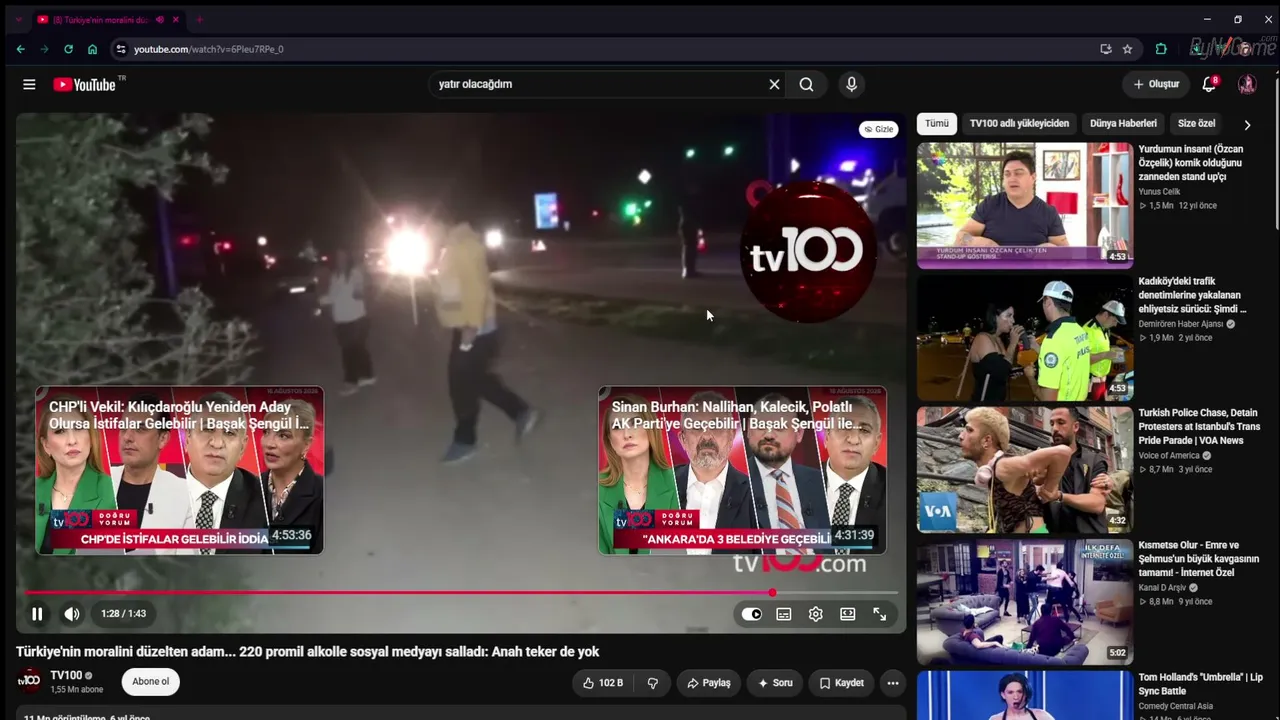
Task: Open the browser extensions puzzle icon
Action: coord(1161,49)
